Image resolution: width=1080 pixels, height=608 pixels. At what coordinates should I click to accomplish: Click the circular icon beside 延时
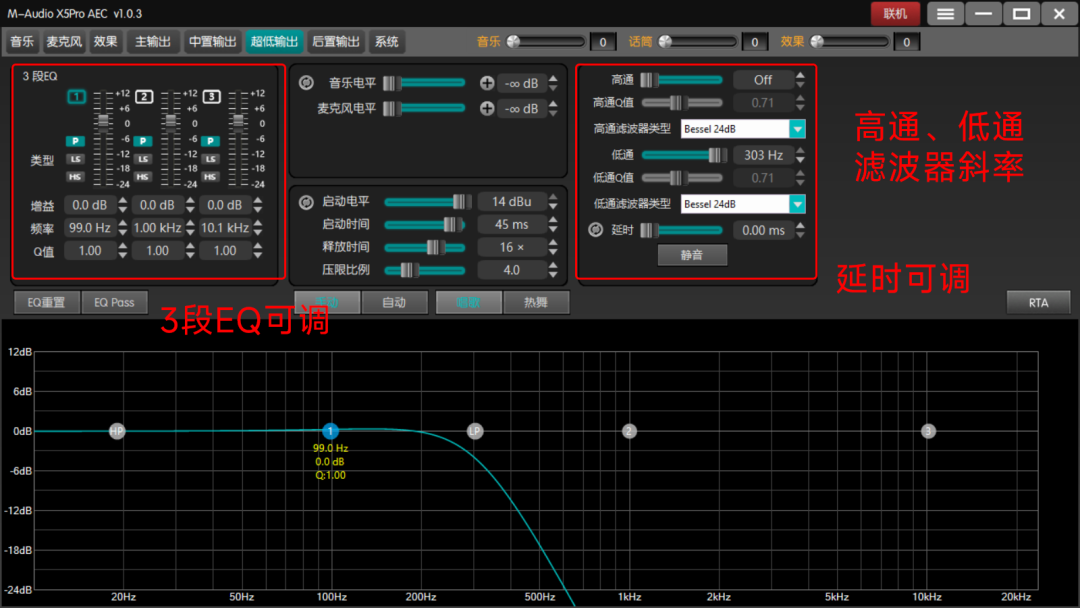pyautogui.click(x=596, y=230)
